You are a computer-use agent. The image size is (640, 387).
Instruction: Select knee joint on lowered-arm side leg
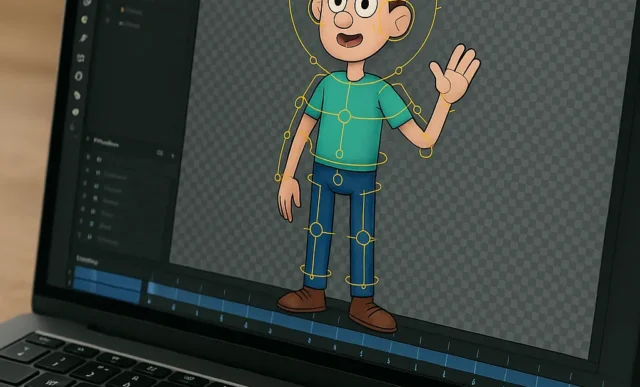316,230
